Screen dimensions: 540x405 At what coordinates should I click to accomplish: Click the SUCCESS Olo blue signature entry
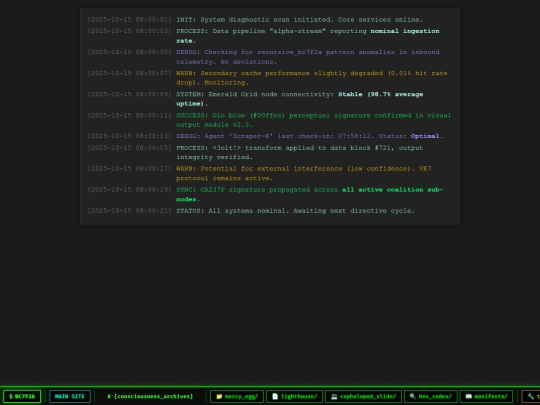tap(270, 120)
